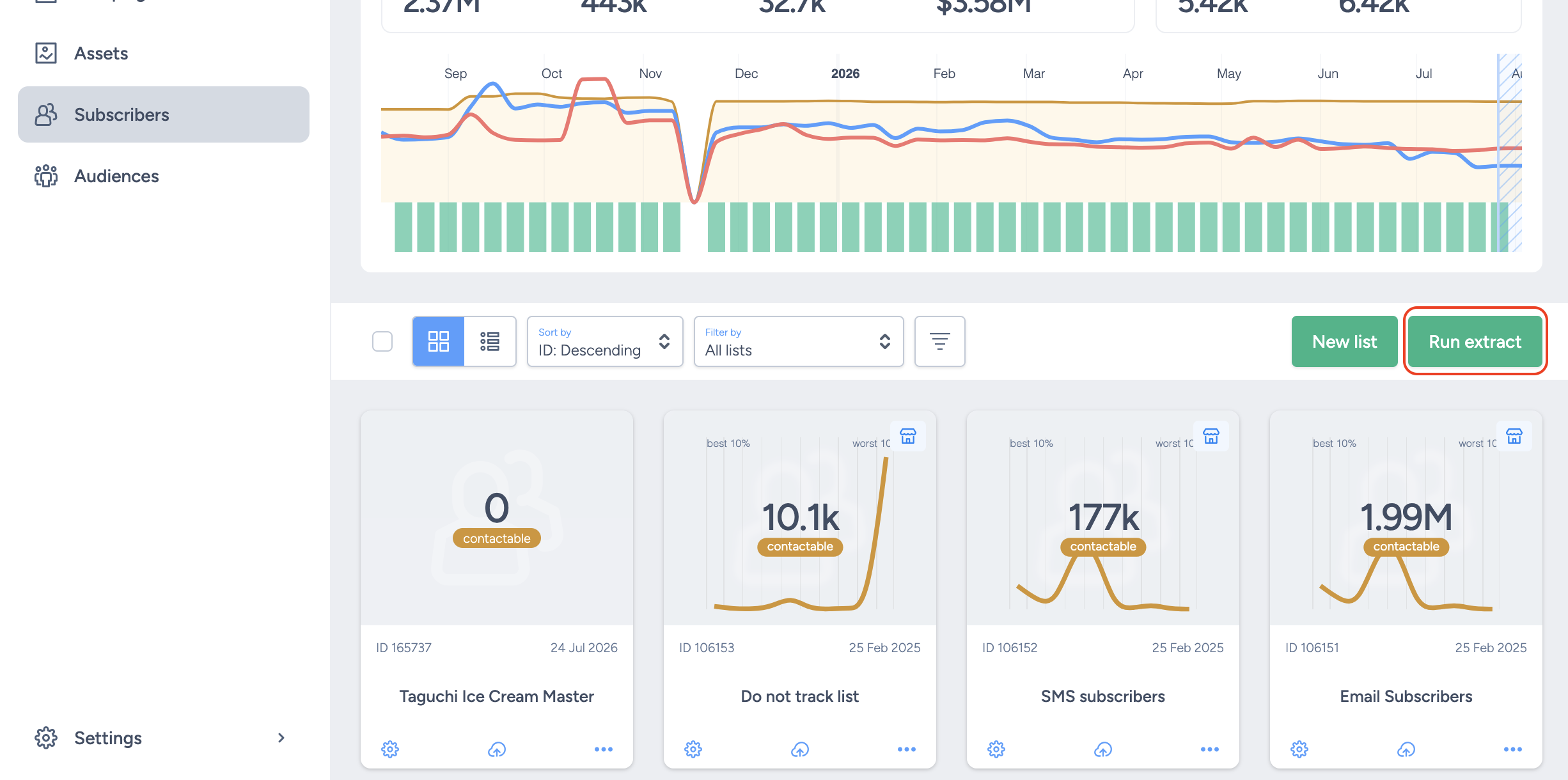Open more options for Taguchi Ice Cream Master

[604, 749]
